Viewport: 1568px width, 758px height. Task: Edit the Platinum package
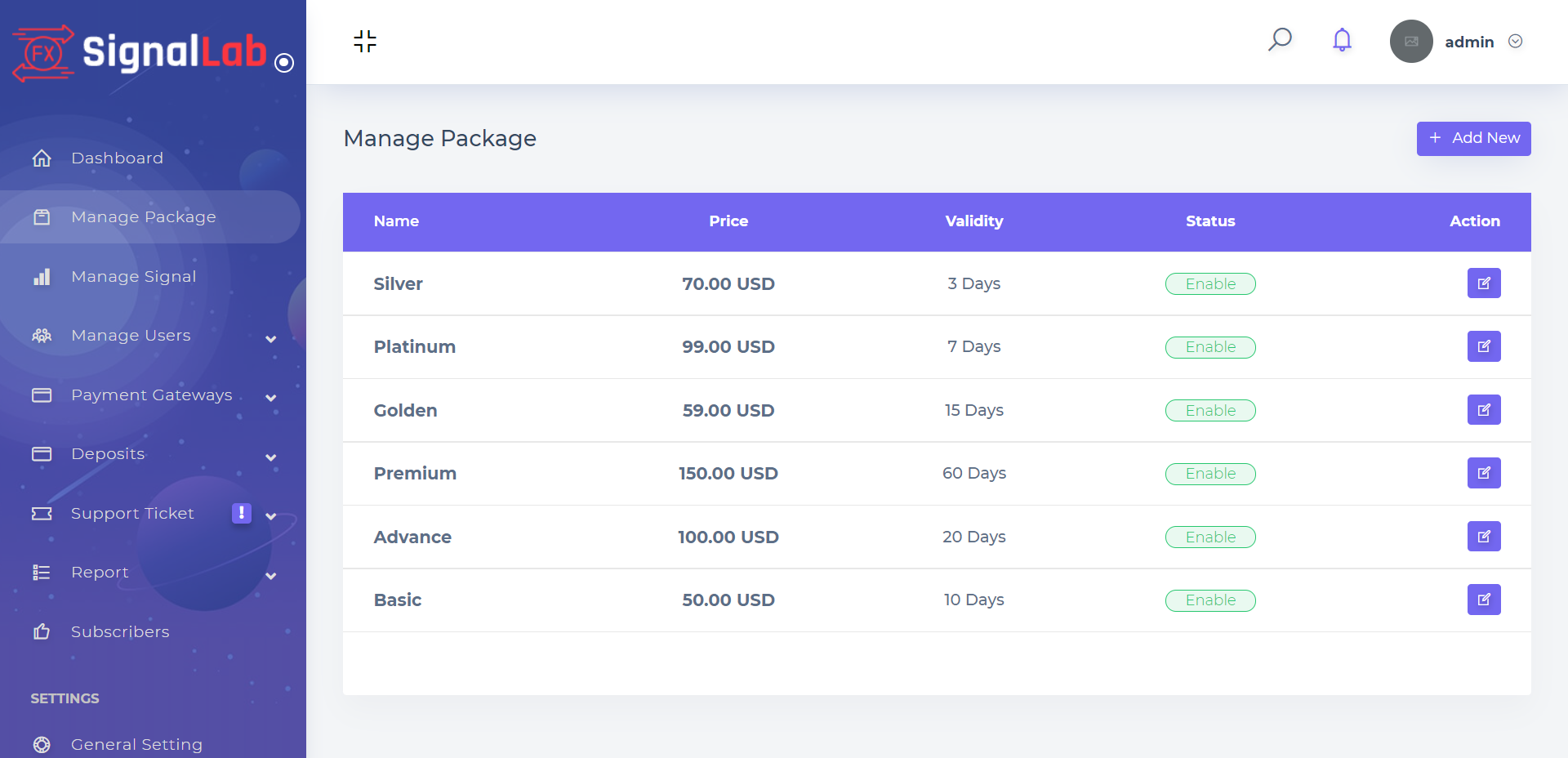pos(1483,346)
